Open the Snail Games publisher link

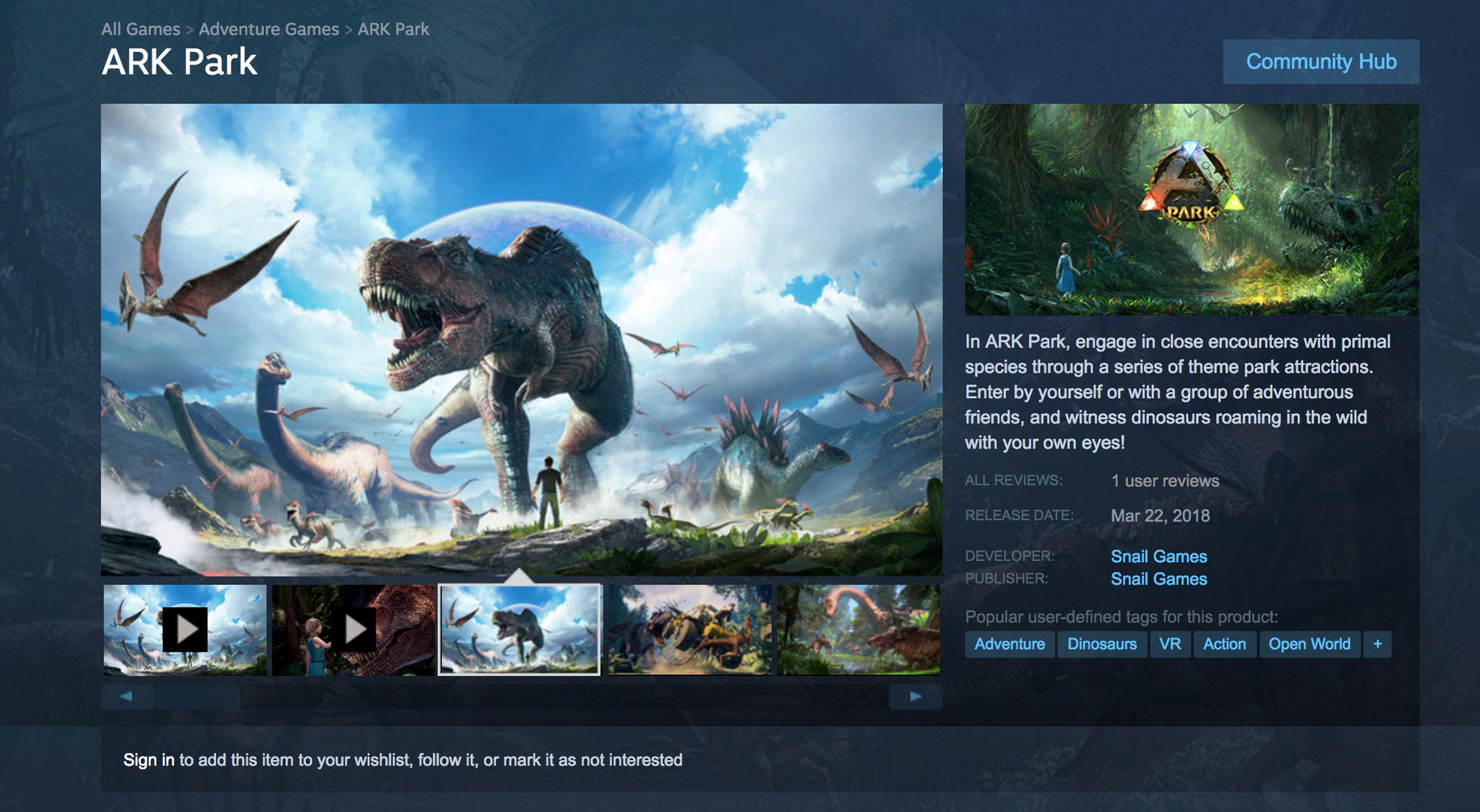pyautogui.click(x=1158, y=579)
